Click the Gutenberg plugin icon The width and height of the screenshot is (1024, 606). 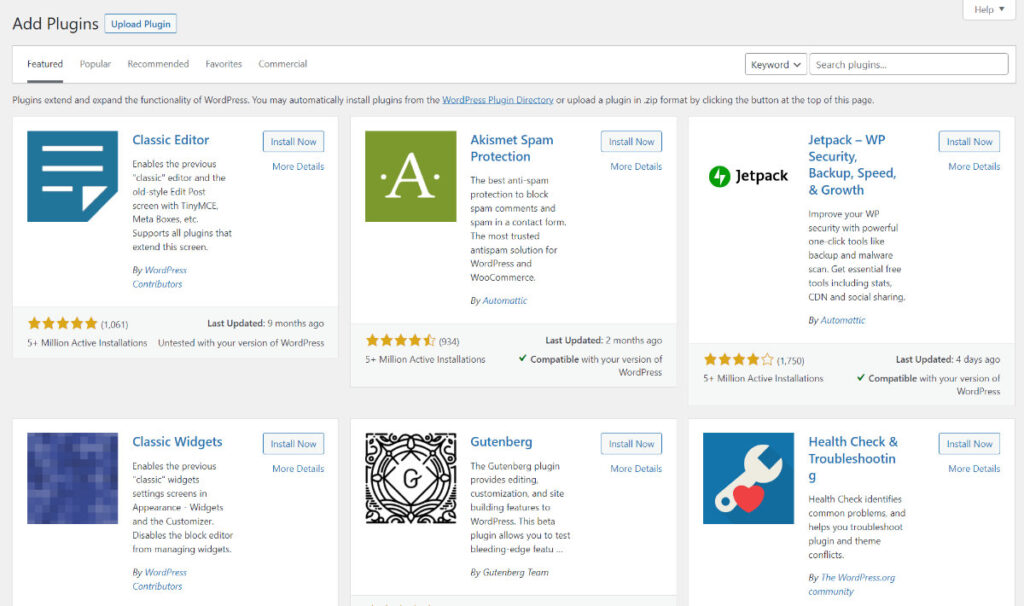[410, 478]
